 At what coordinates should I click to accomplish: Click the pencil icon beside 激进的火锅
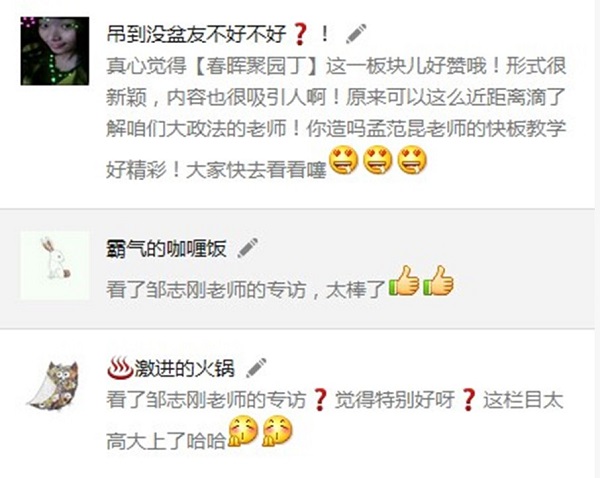click(x=256, y=368)
